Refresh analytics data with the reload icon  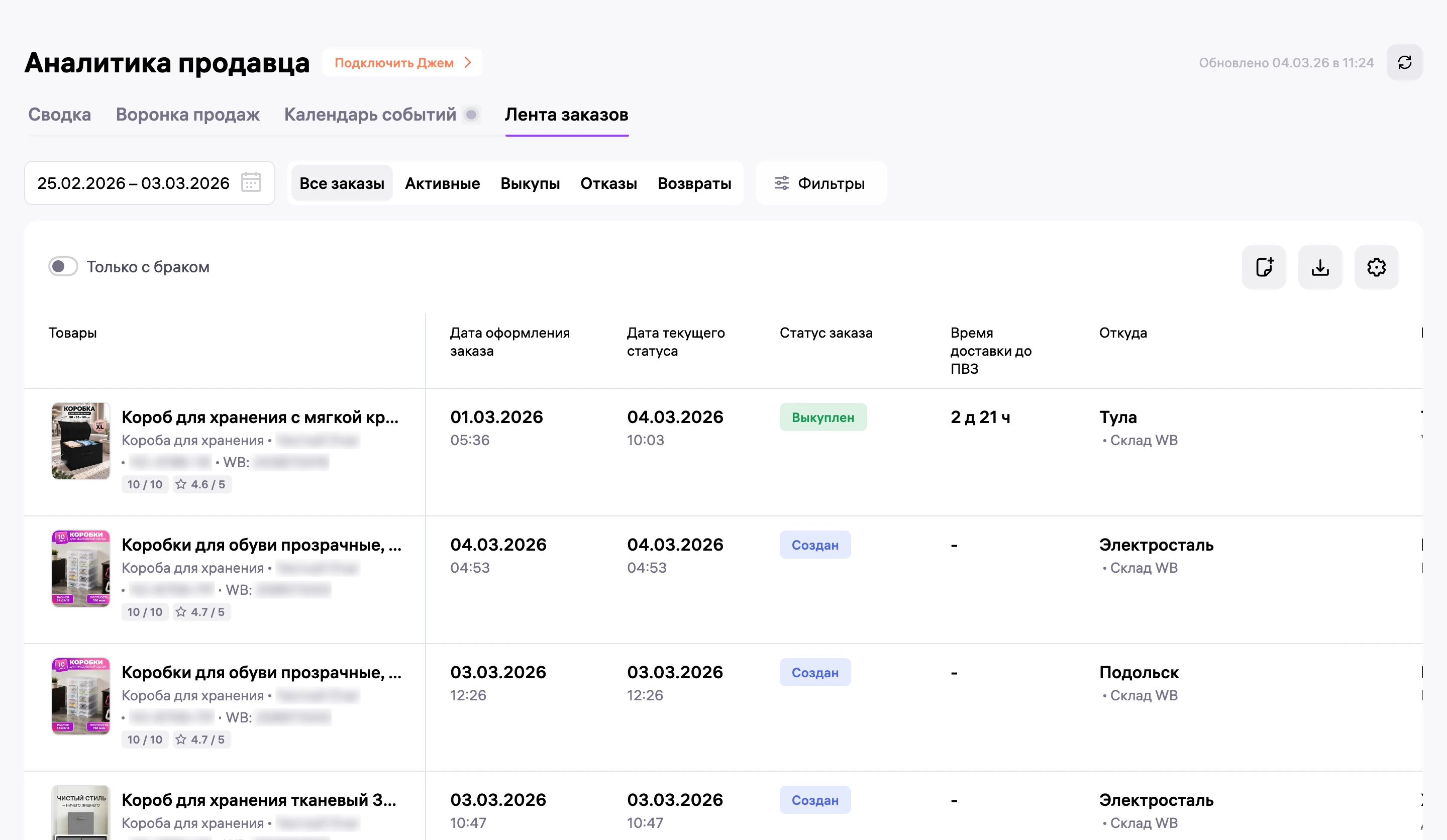[1404, 63]
